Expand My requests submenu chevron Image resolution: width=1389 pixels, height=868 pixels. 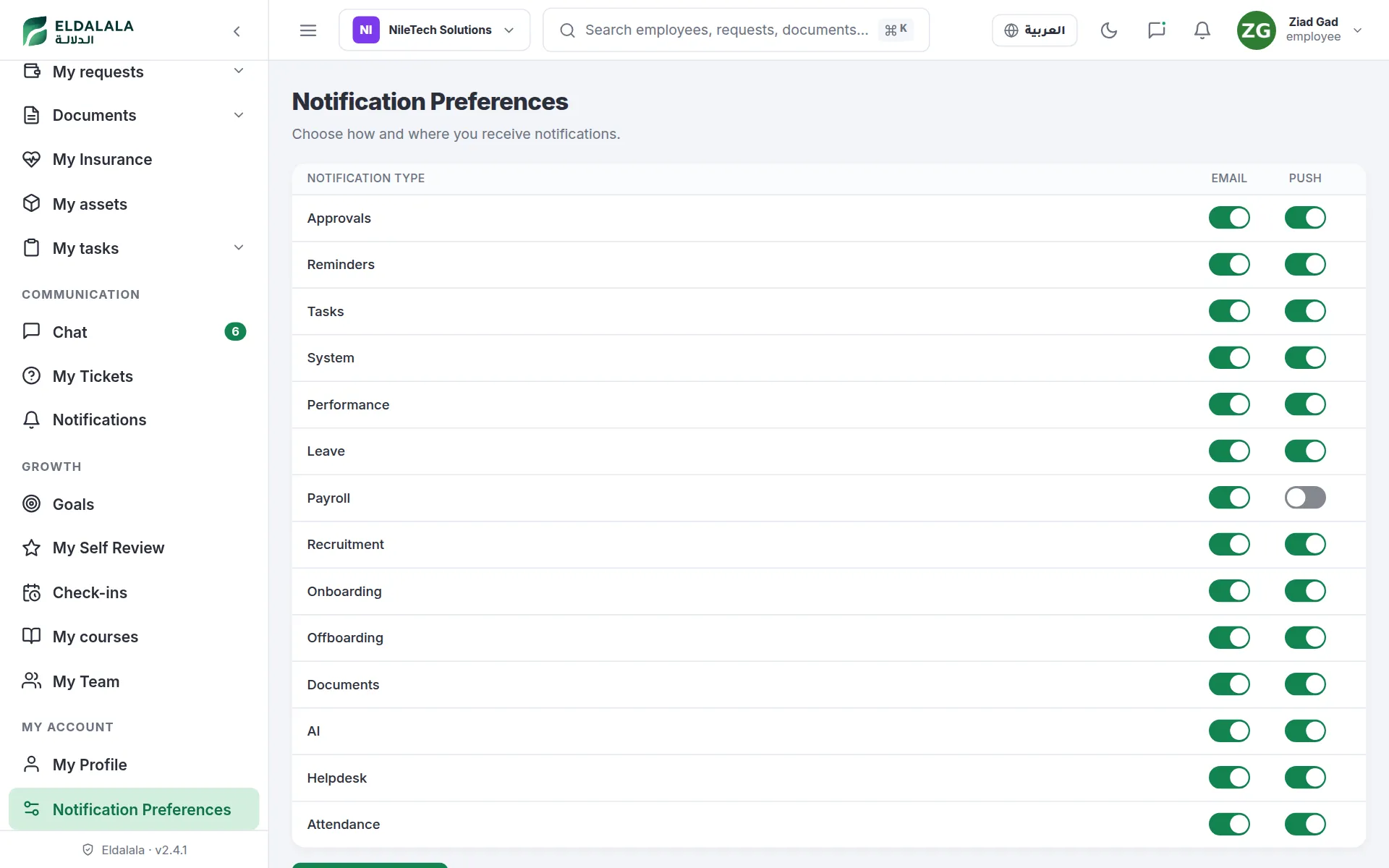click(239, 71)
